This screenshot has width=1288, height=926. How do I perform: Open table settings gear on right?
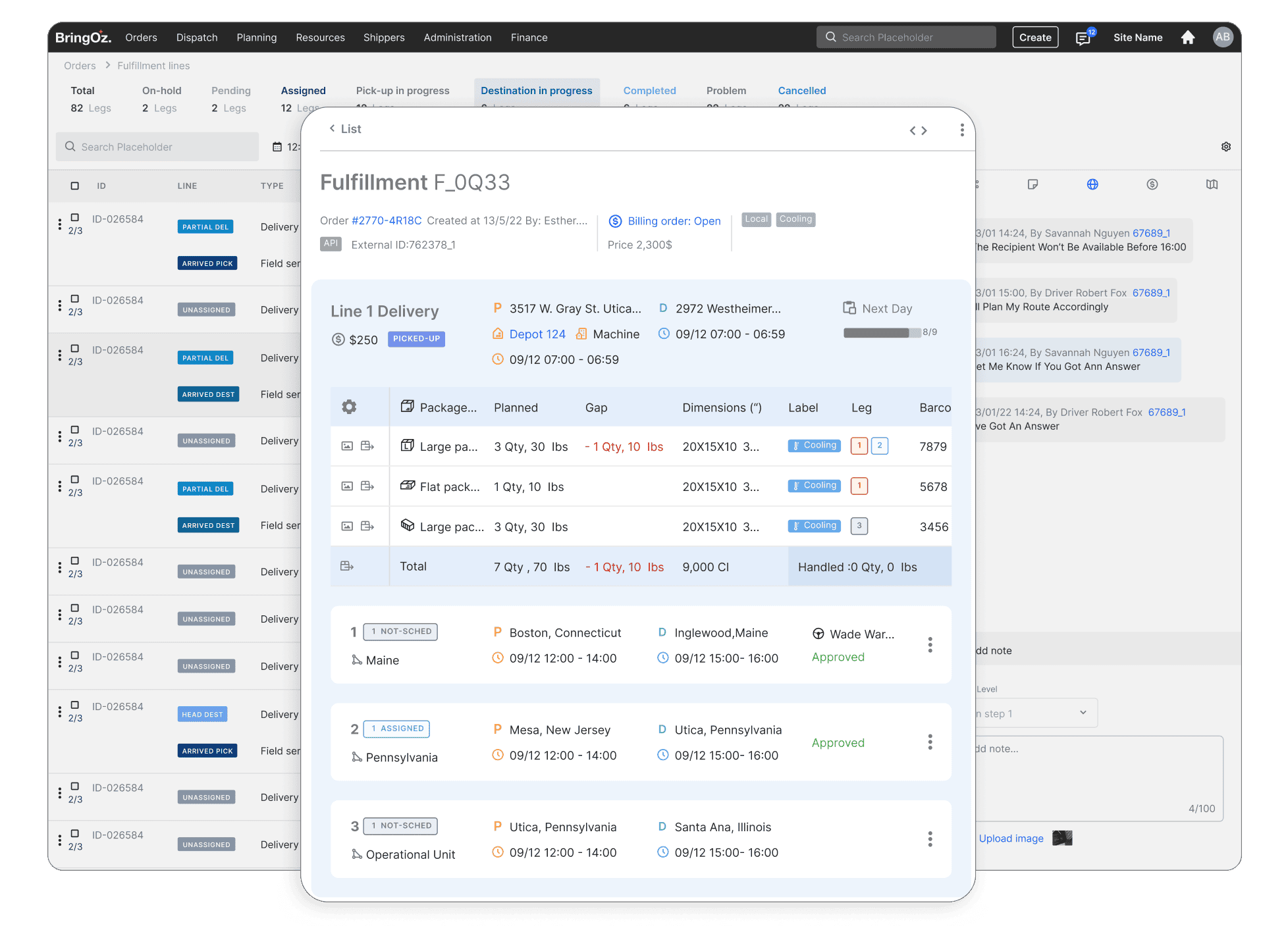[x=1226, y=147]
